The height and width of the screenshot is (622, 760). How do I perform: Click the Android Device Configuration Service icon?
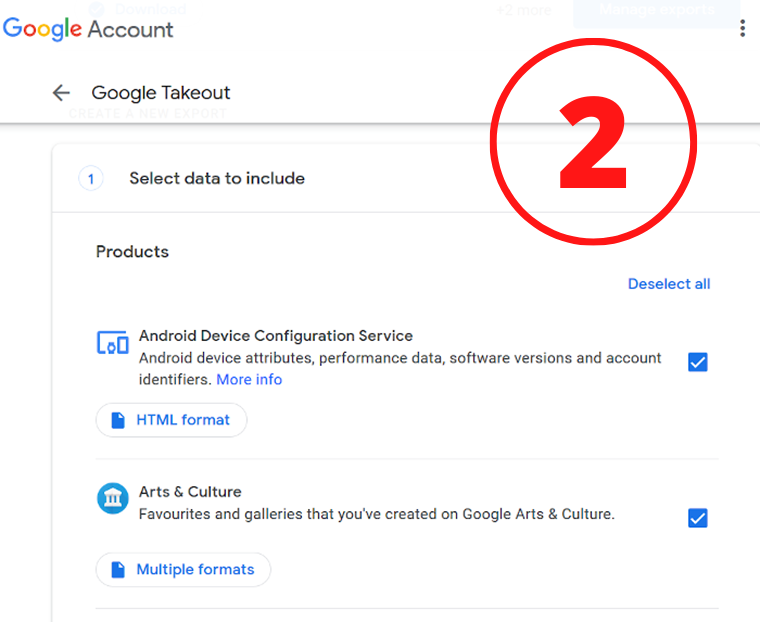112,343
